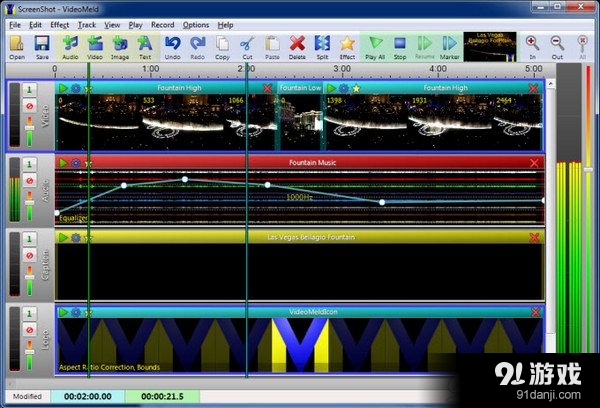Stop playback with the Stop button
The image size is (600, 408).
pos(400,47)
